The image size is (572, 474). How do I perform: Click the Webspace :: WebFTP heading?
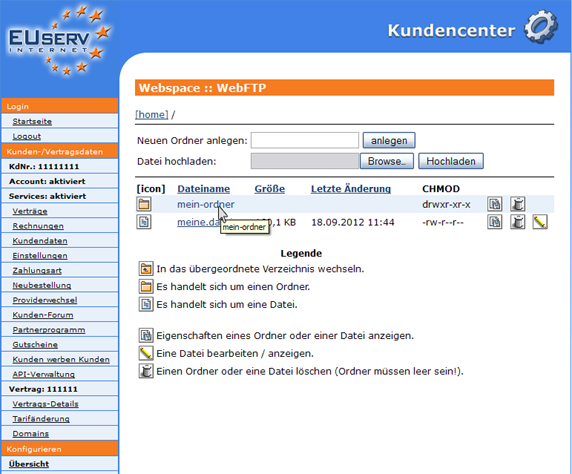click(202, 88)
